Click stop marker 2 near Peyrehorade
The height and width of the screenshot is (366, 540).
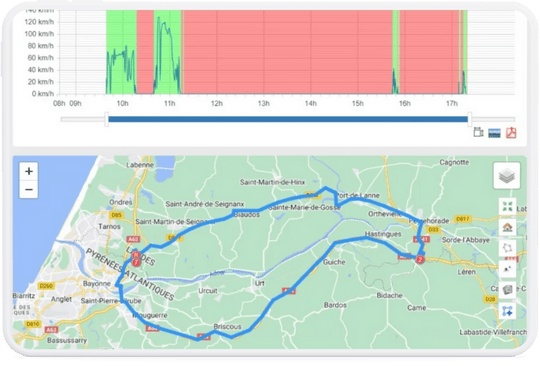419,259
